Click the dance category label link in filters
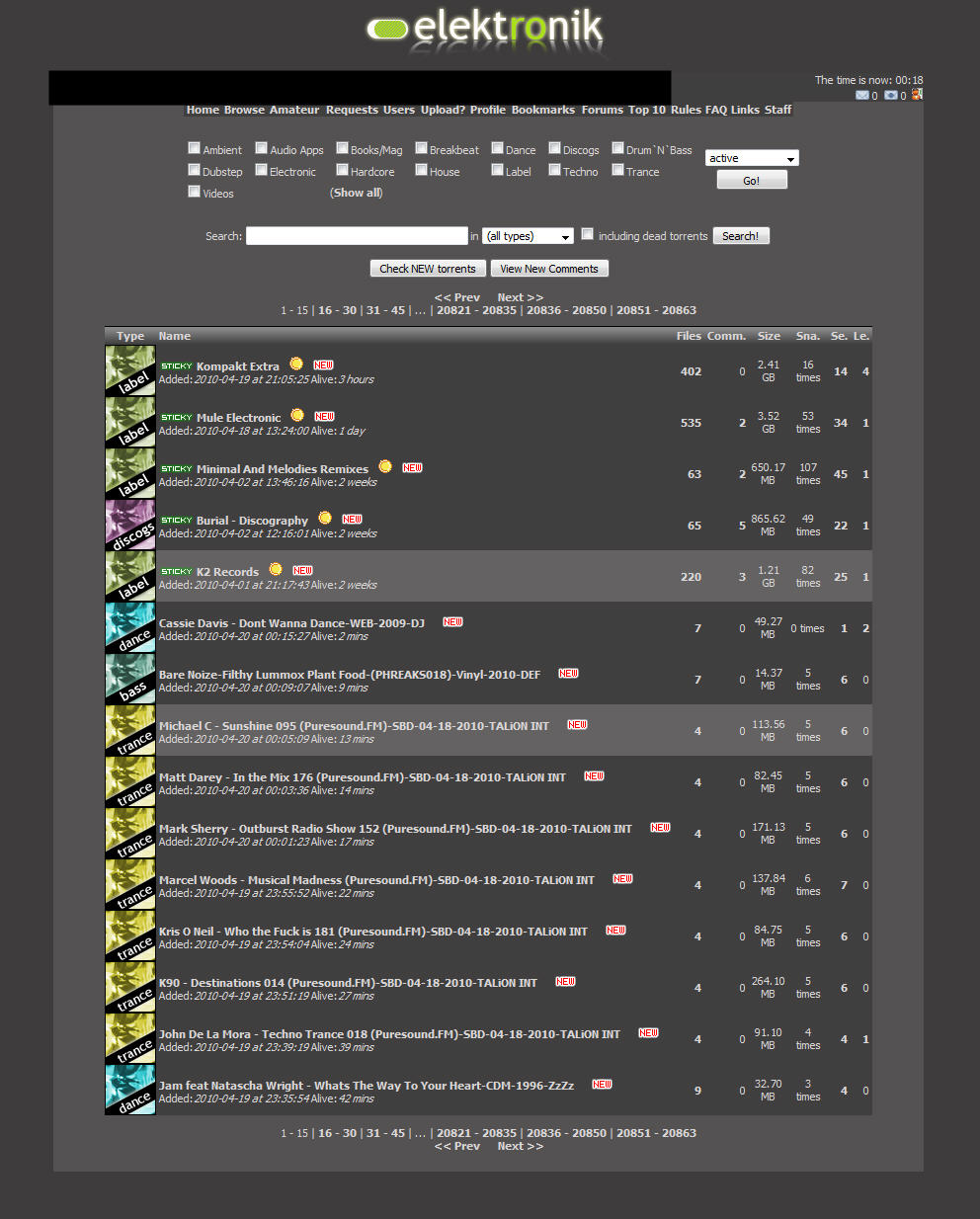 point(521,150)
